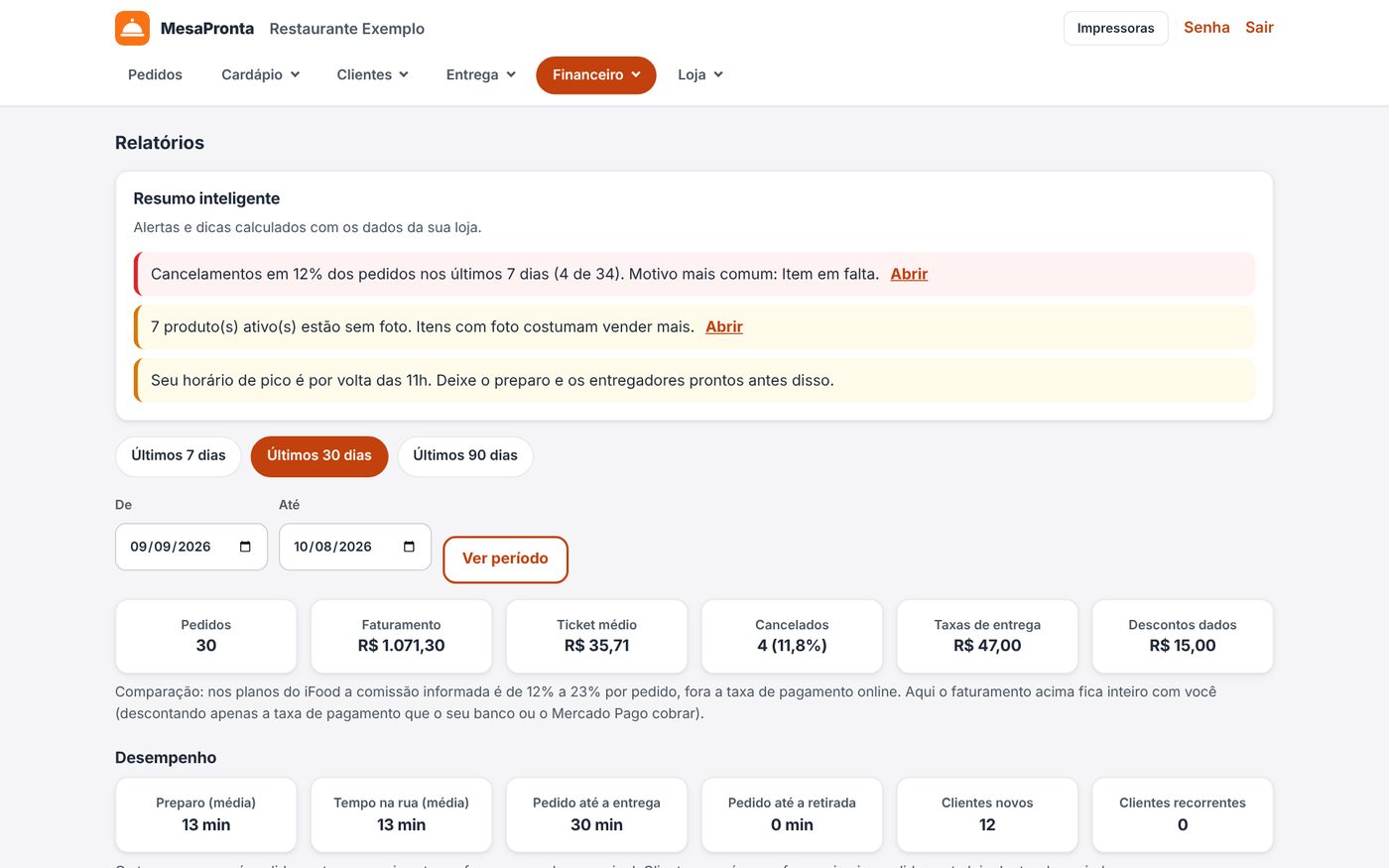This screenshot has height=868, width=1389.
Task: Select the Últimos 30 dias filter
Action: [319, 455]
